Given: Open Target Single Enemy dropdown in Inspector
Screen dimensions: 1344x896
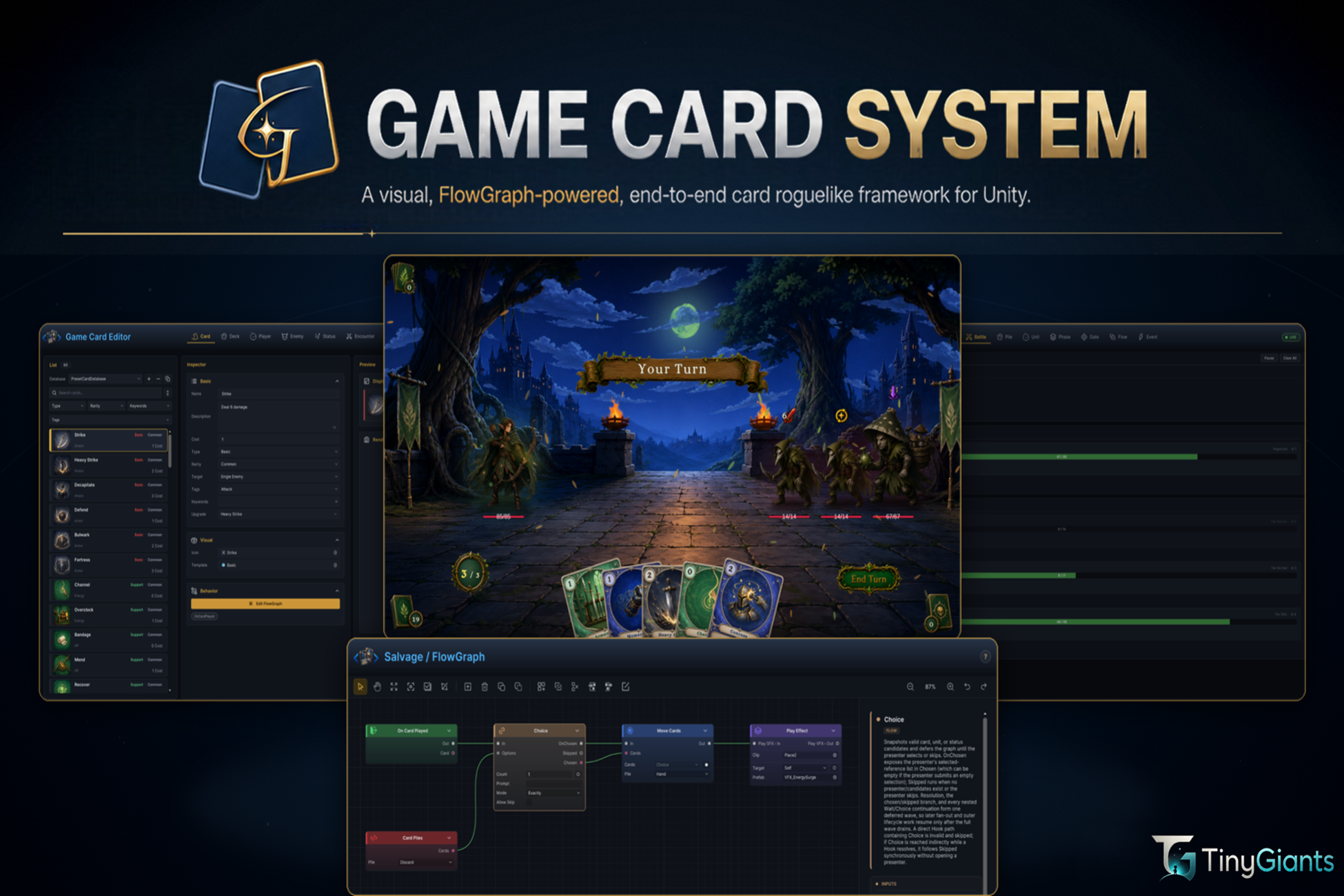Looking at the screenshot, I should [x=279, y=477].
